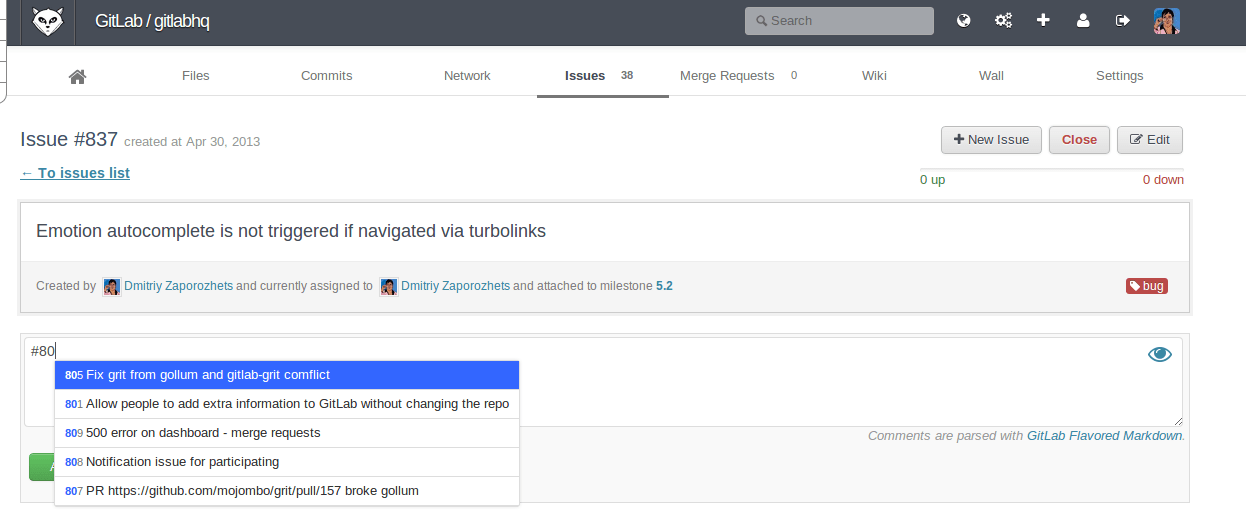The height and width of the screenshot is (513, 1246).
Task: Choose suggestion 809 about 500 error
Action: pos(286,433)
